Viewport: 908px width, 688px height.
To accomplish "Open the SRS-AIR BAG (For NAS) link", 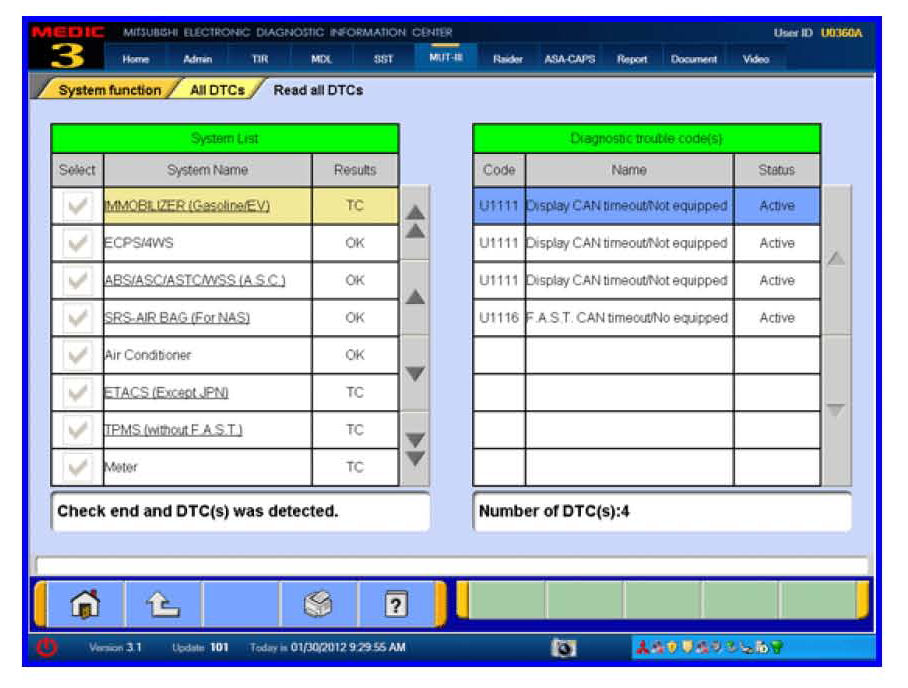I will coord(177,318).
